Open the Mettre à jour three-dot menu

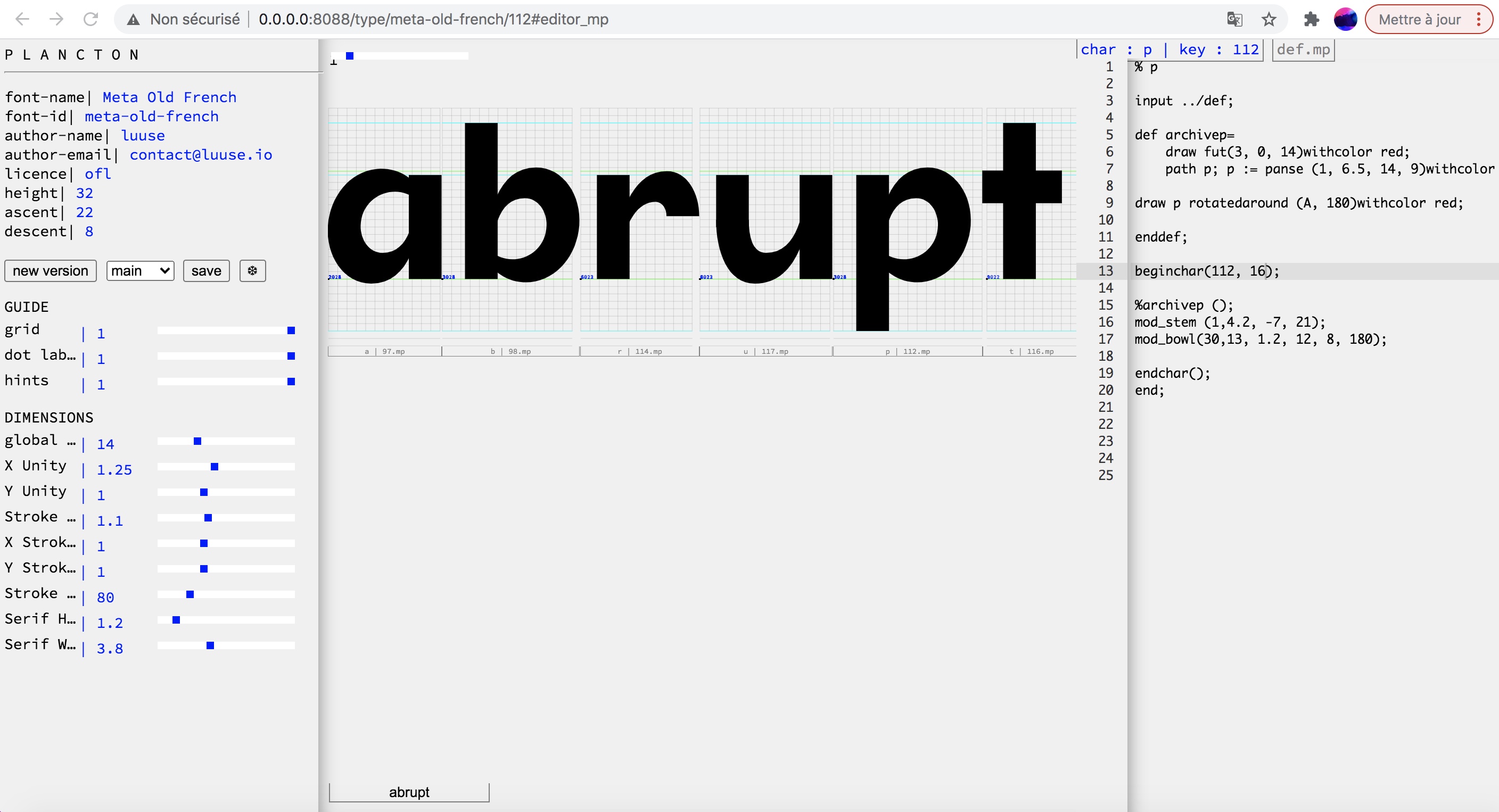click(x=1479, y=19)
